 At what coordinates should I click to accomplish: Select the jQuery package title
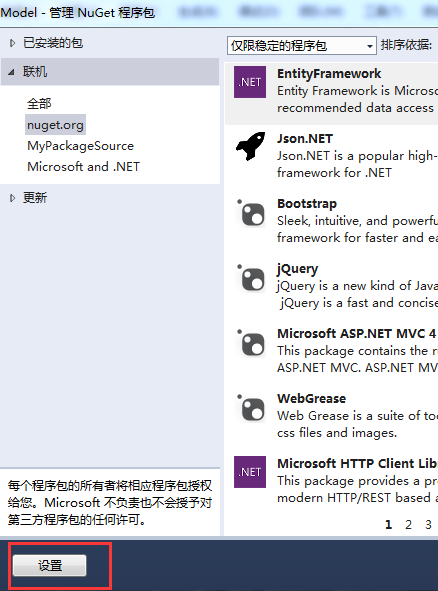pyautogui.click(x=297, y=269)
